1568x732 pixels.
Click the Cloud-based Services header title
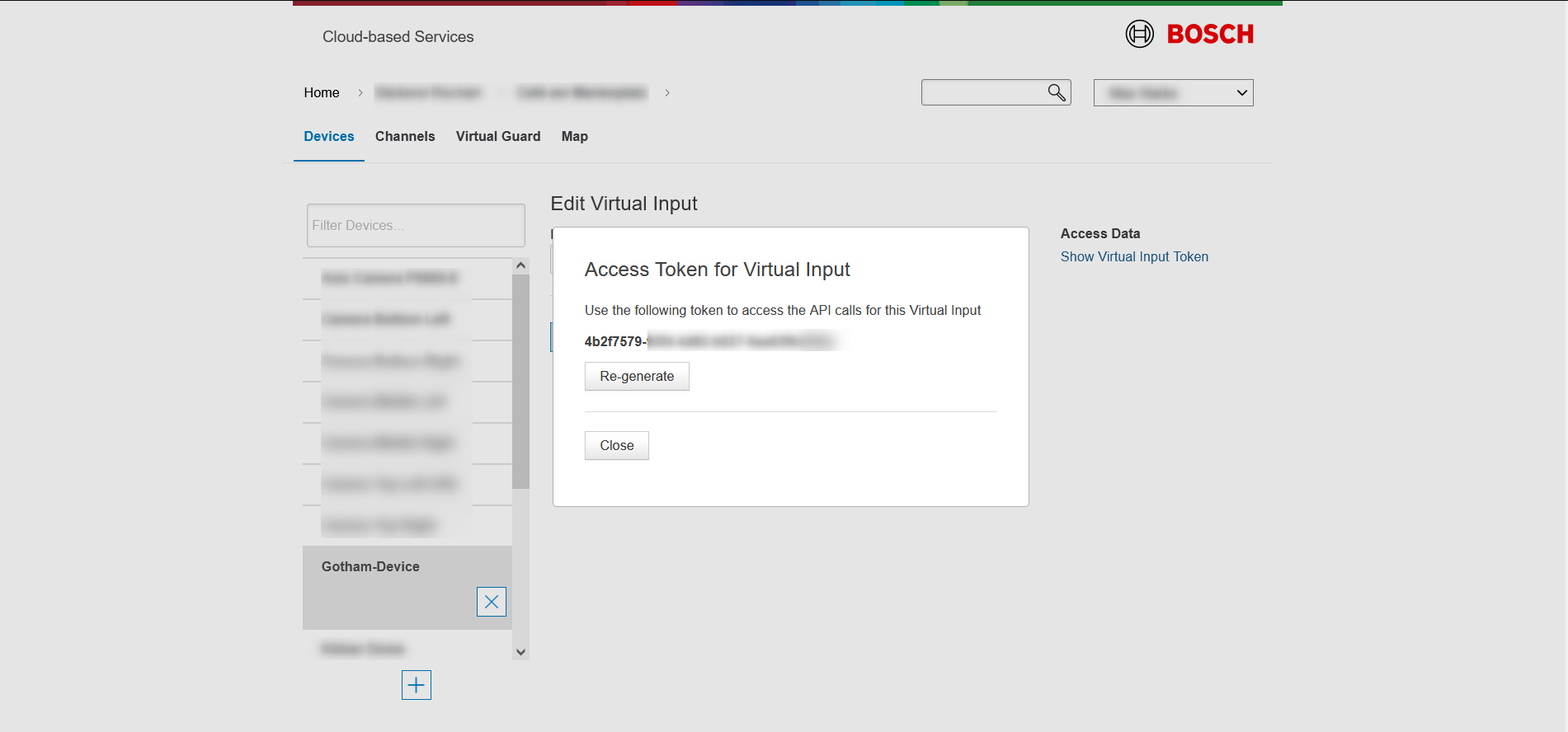pyautogui.click(x=398, y=37)
